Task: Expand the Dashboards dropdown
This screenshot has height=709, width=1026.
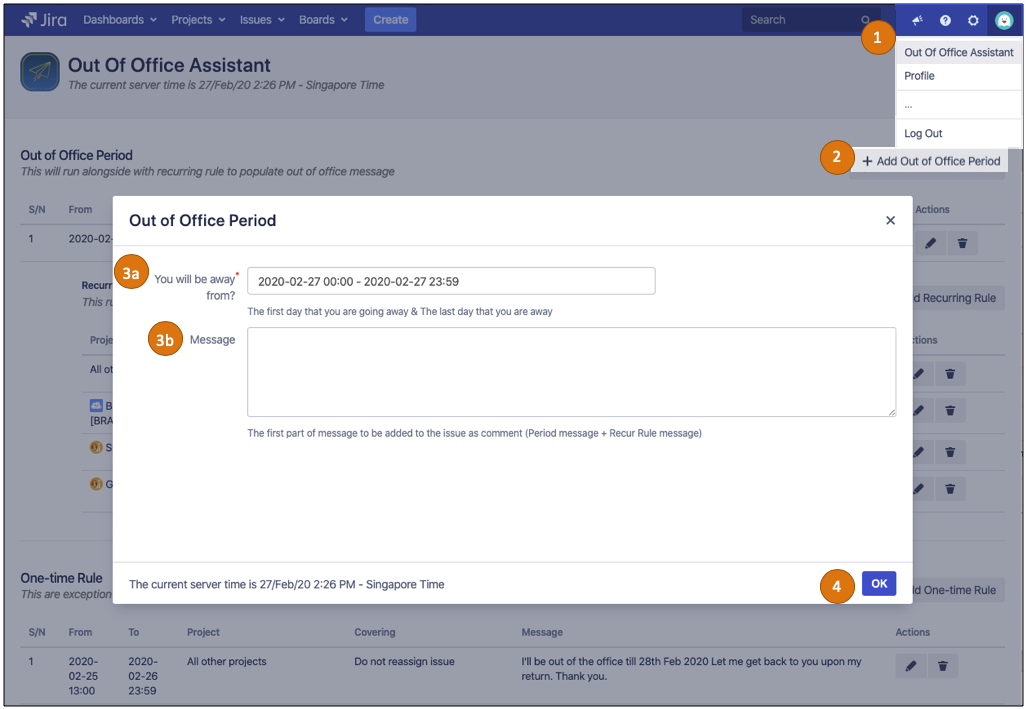Action: (120, 20)
